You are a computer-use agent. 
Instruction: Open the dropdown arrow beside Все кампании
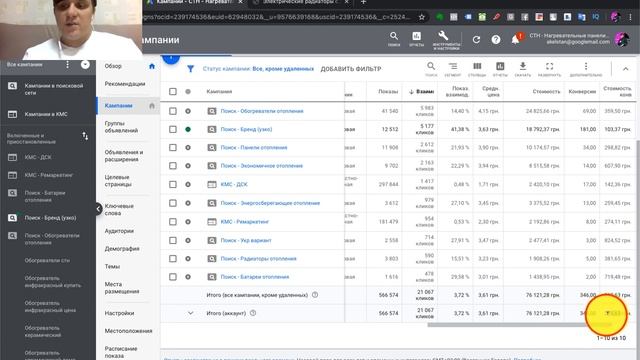tap(85, 64)
